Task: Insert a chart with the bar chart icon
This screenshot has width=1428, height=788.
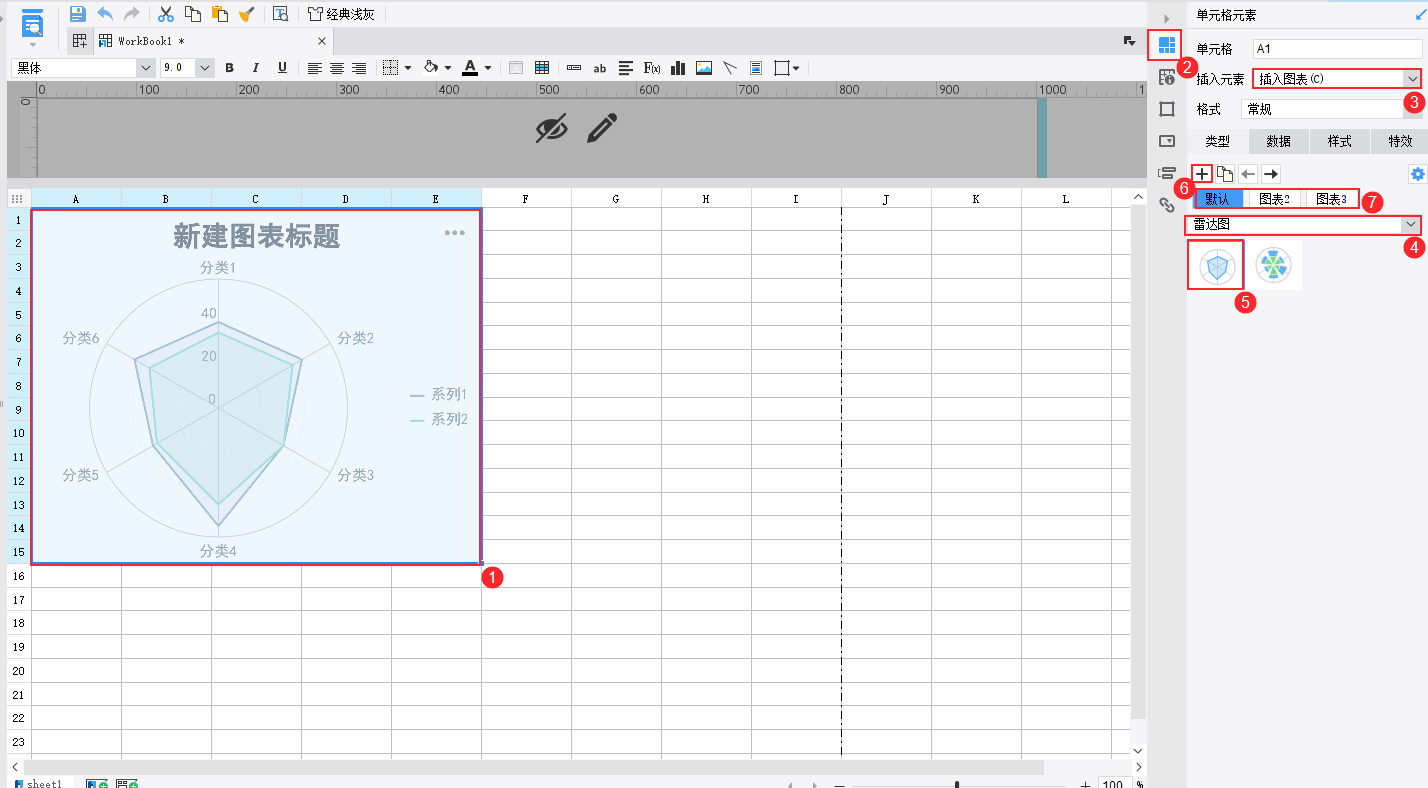Action: [678, 68]
